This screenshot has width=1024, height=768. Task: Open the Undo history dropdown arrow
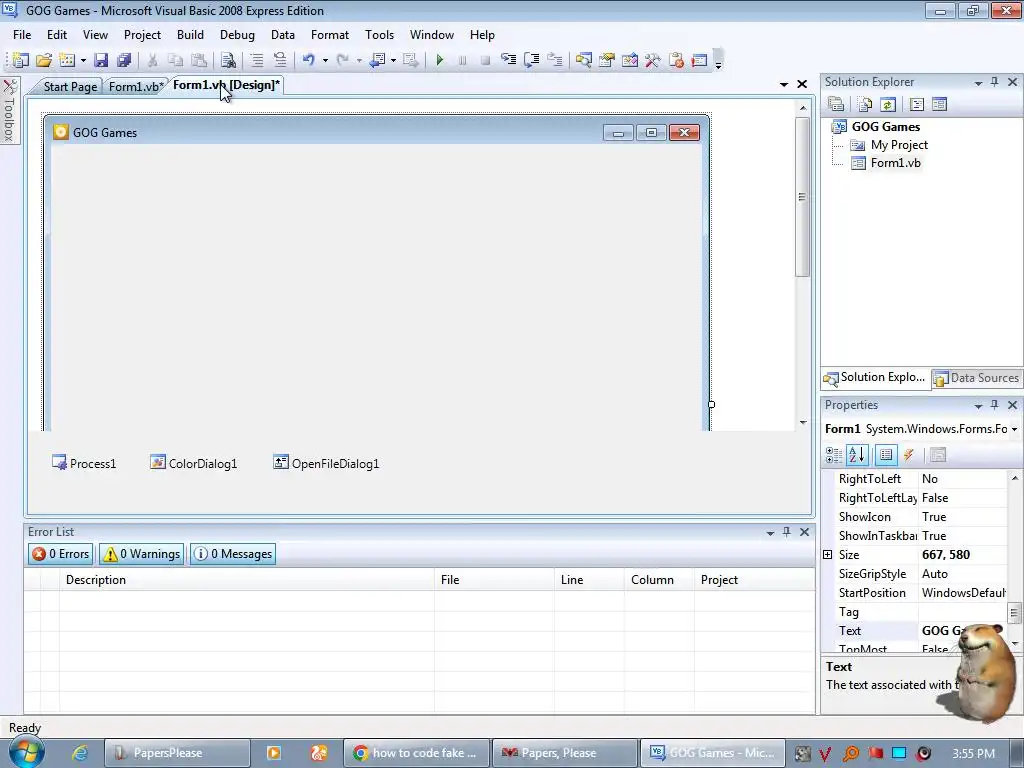pyautogui.click(x=325, y=61)
